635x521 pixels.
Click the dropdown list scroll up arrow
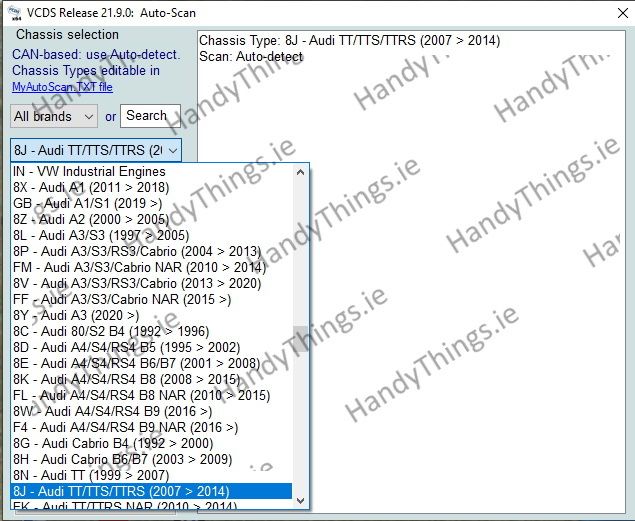pyautogui.click(x=300, y=172)
